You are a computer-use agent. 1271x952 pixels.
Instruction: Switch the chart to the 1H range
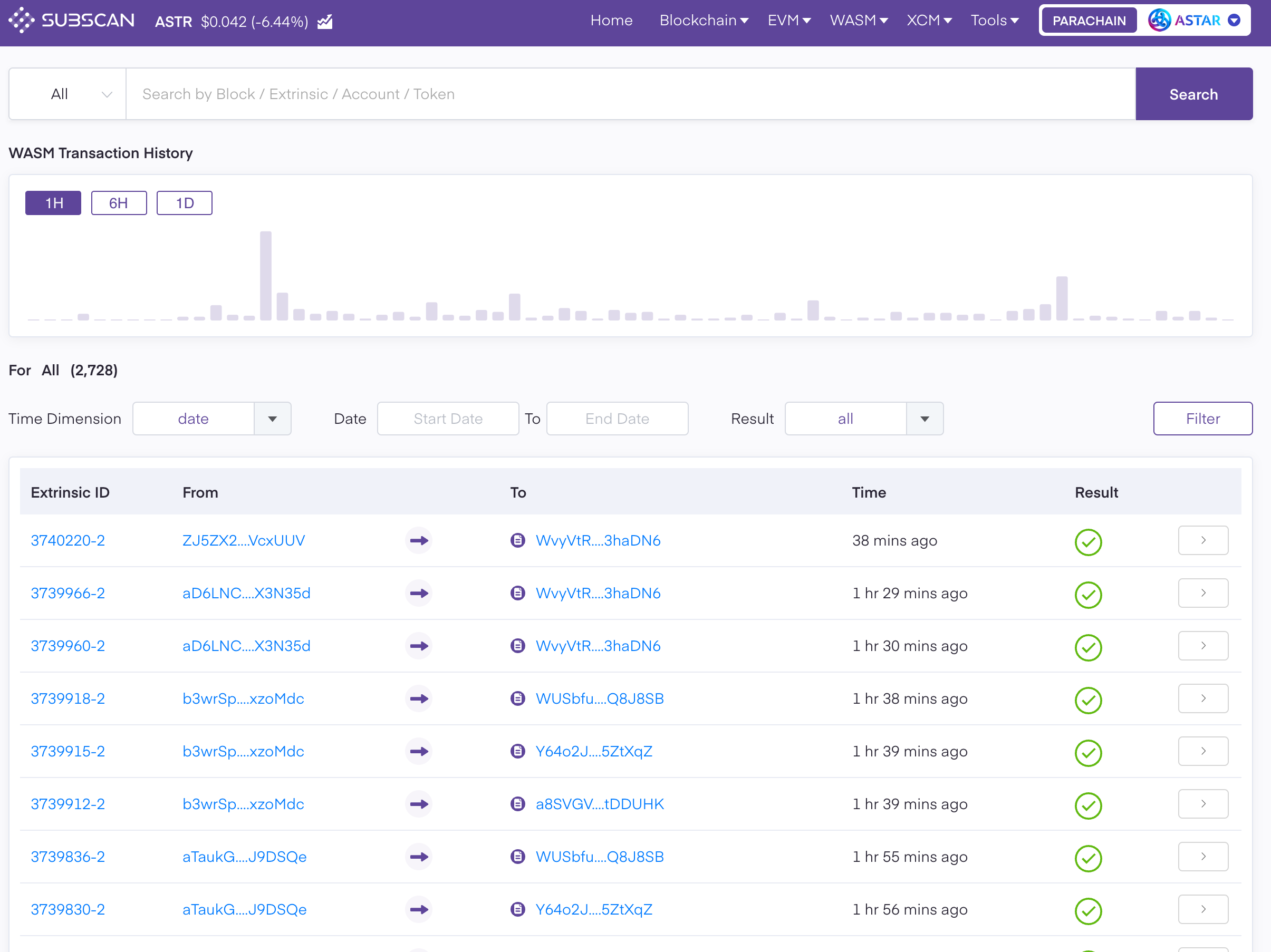click(53, 203)
